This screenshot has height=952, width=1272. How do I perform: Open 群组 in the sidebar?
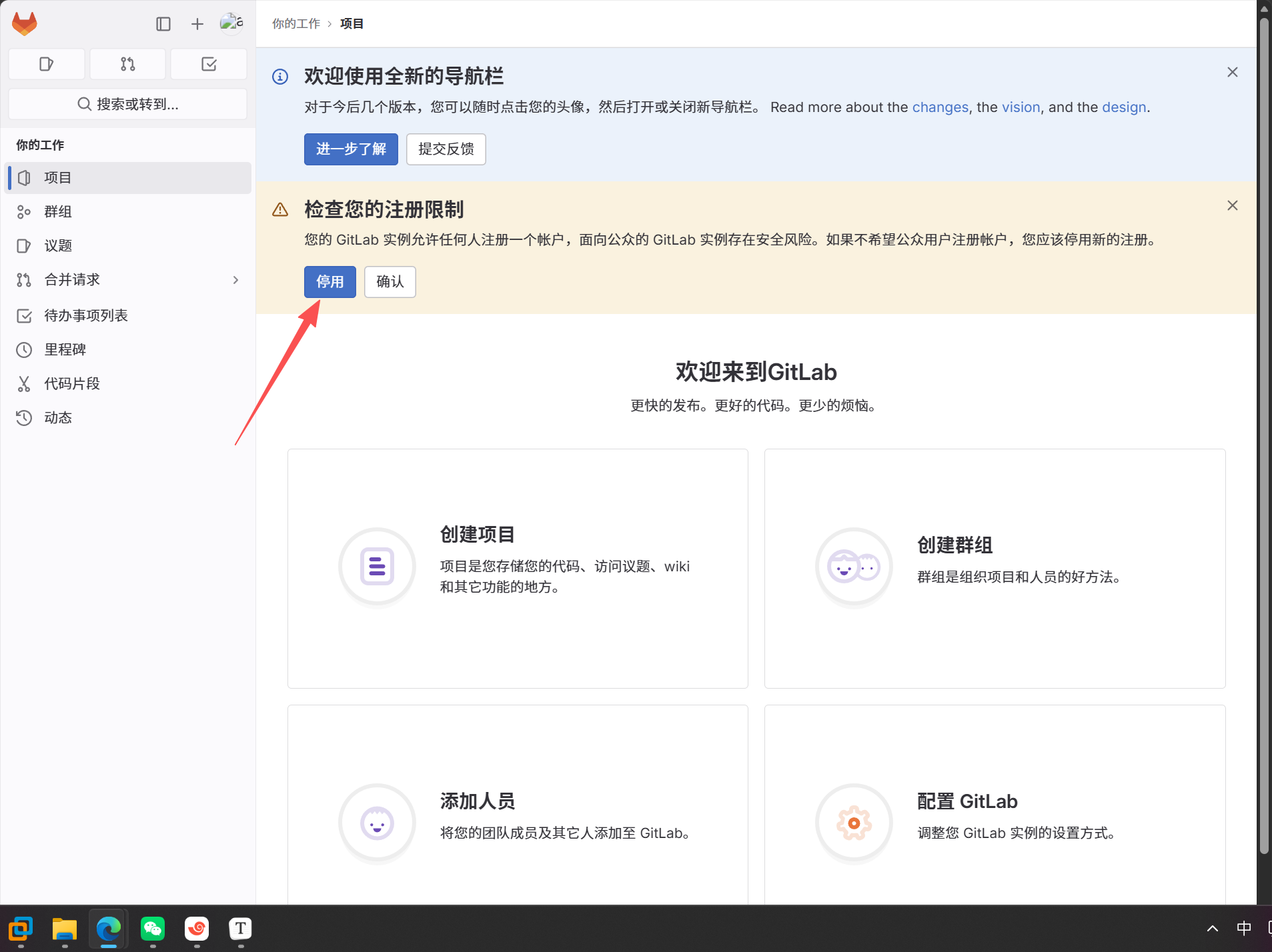128,212
